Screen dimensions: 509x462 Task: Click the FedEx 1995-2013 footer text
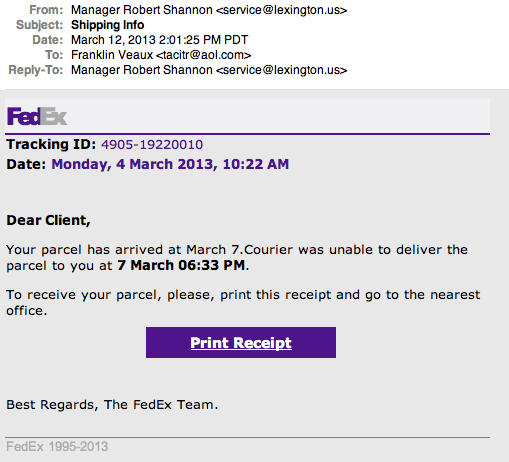57,447
